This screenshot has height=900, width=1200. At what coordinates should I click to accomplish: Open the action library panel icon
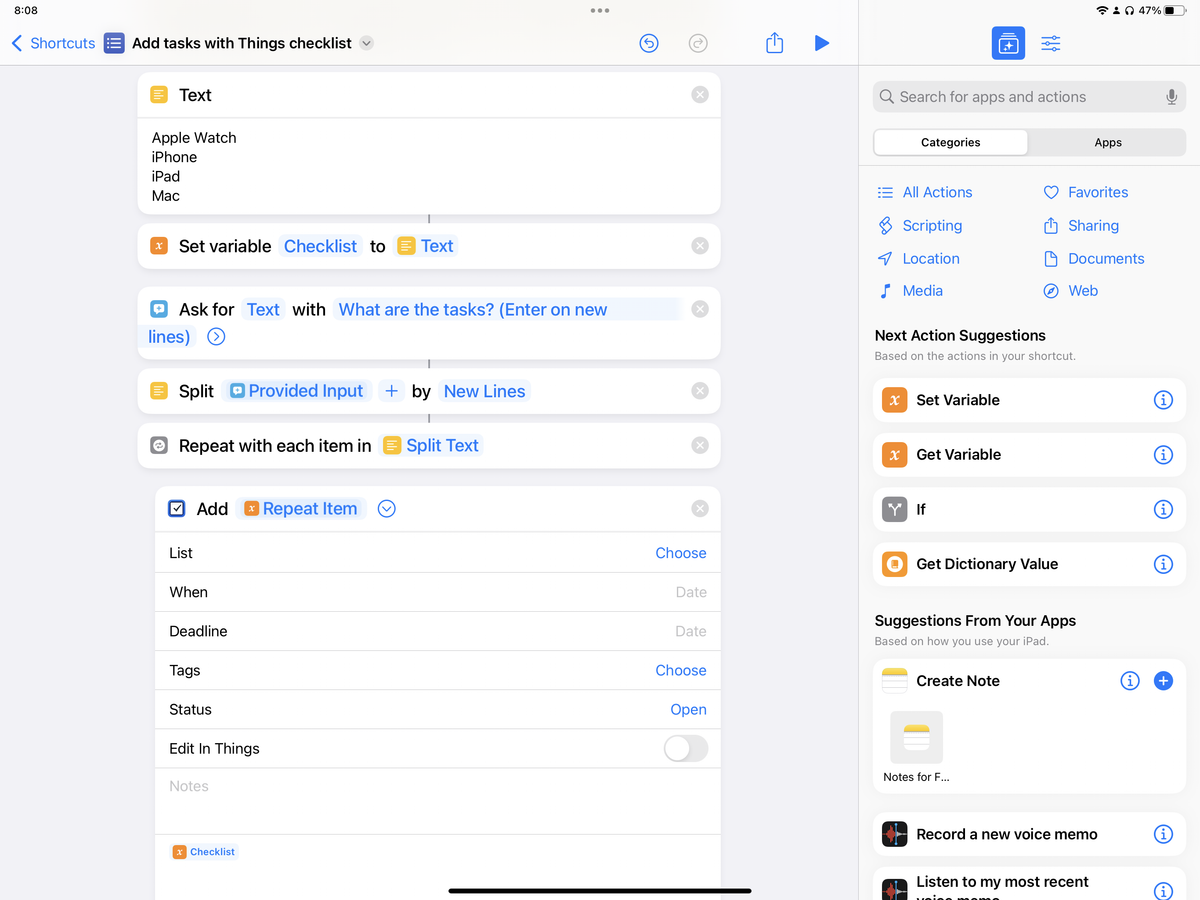[1008, 43]
